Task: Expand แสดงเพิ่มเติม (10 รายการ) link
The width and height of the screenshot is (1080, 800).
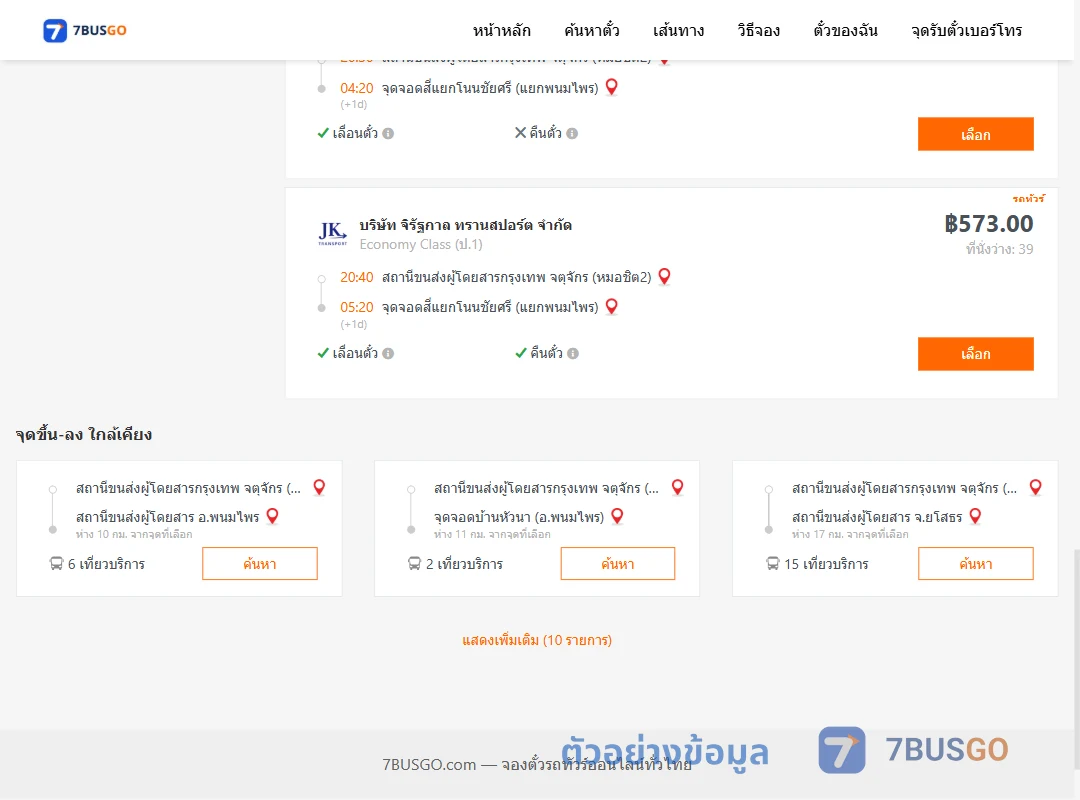Action: [537, 640]
